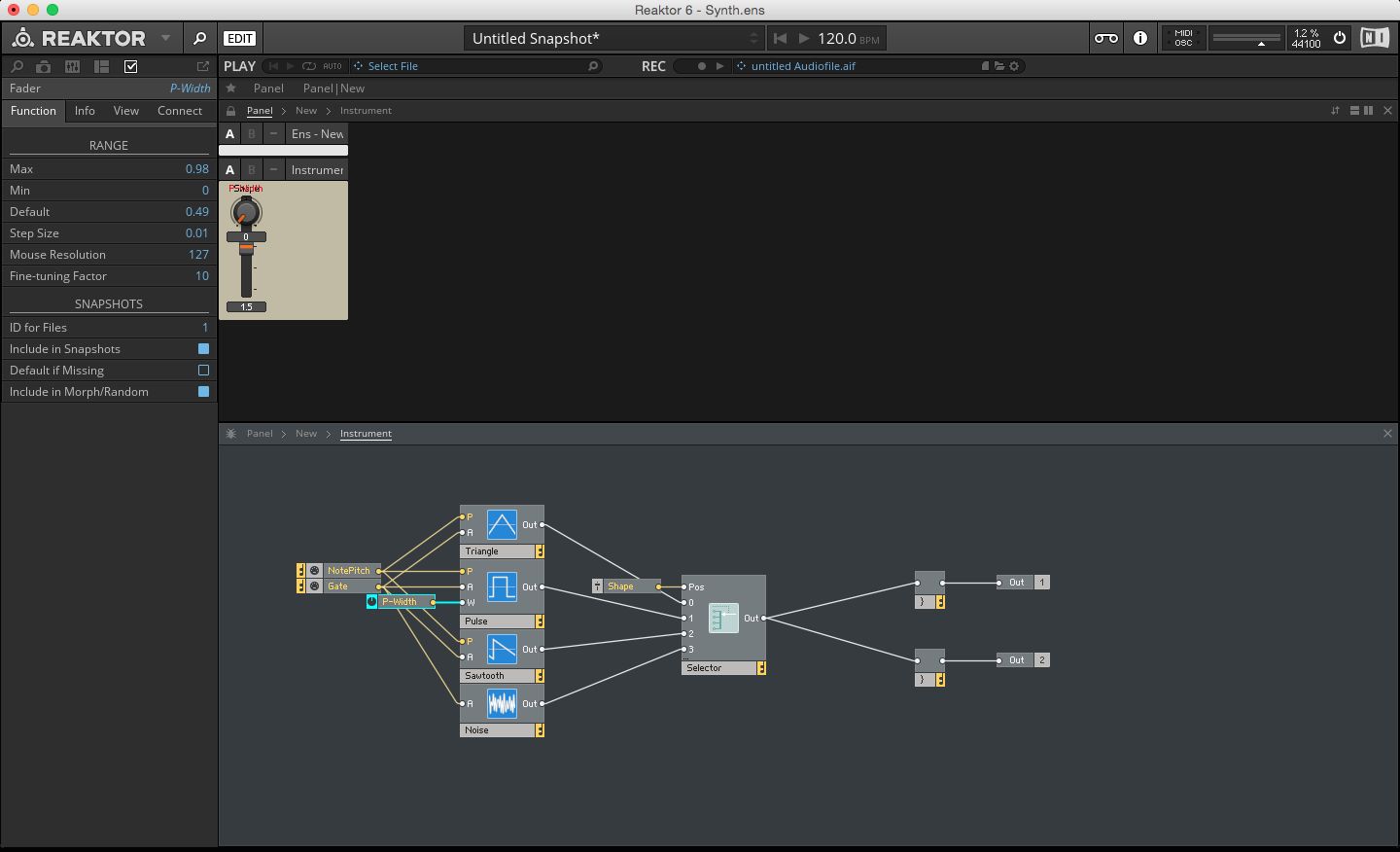Enable Default if Missing checkbox
Viewport: 1400px width, 852px height.
point(203,371)
